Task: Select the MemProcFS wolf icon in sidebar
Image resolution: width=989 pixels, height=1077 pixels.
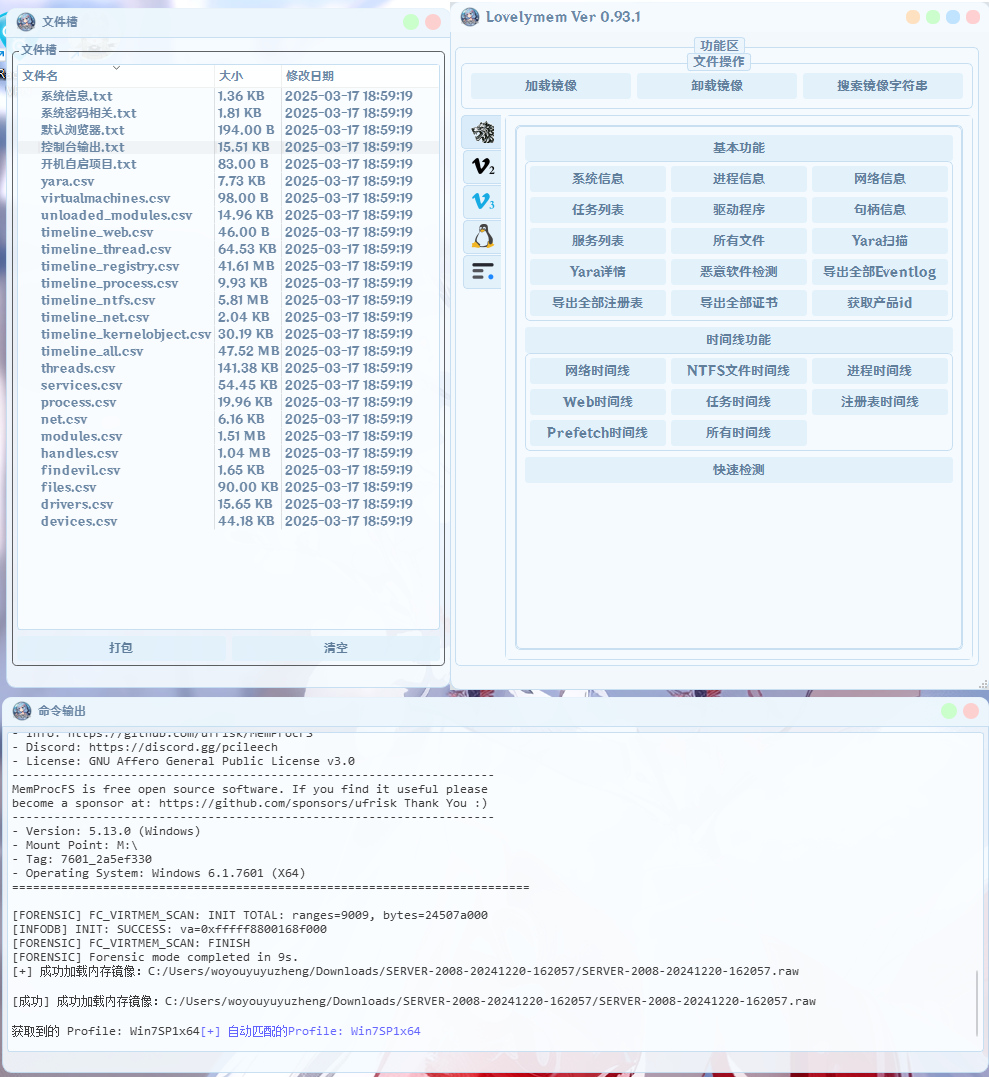Action: click(482, 132)
